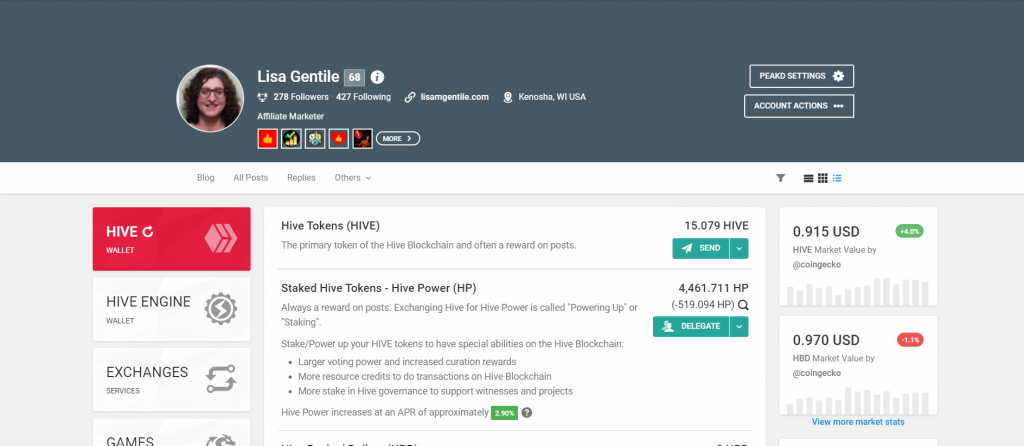Image resolution: width=1024 pixels, height=446 pixels.
Task: Click the HBD price bar chart
Action: click(858, 400)
